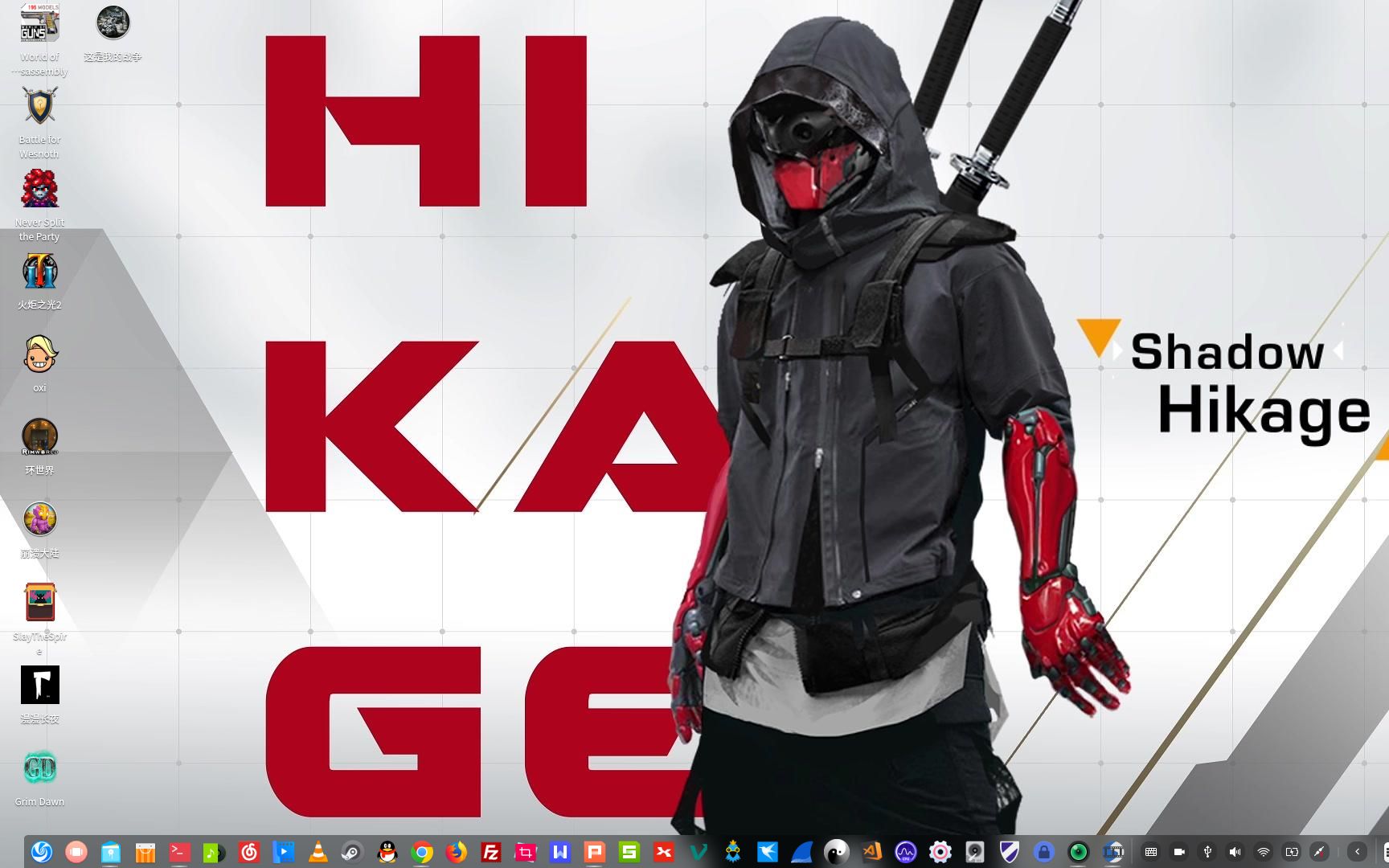
Task: Select the 崩溃大陆 desktop shortcut
Action: 39,530
